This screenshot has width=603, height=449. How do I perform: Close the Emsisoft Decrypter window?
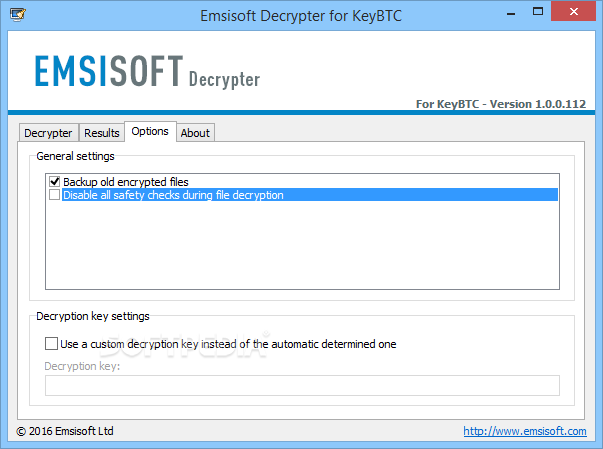(x=573, y=11)
